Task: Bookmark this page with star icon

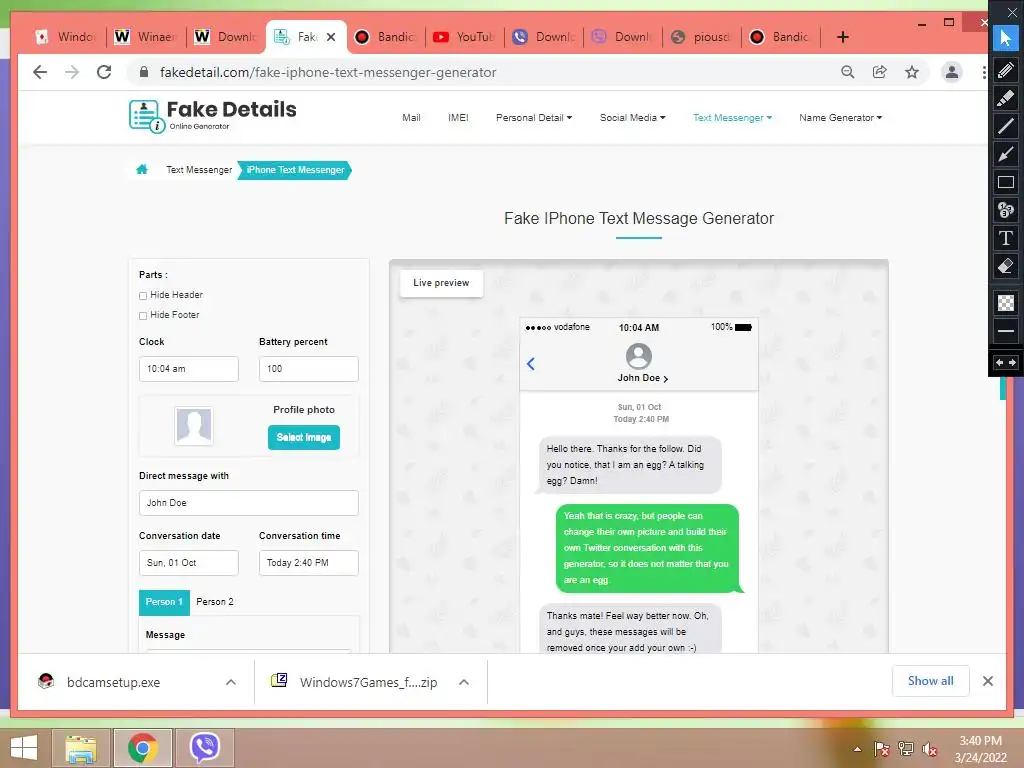Action: pyautogui.click(x=912, y=72)
